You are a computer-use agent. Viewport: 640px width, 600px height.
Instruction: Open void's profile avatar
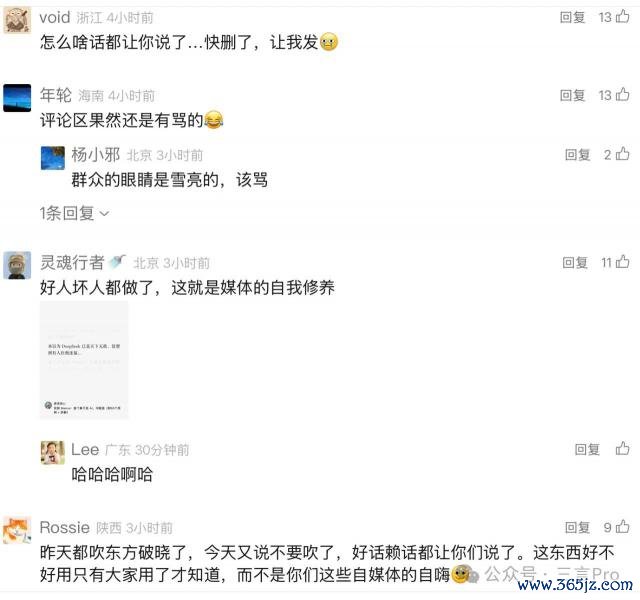click(17, 20)
